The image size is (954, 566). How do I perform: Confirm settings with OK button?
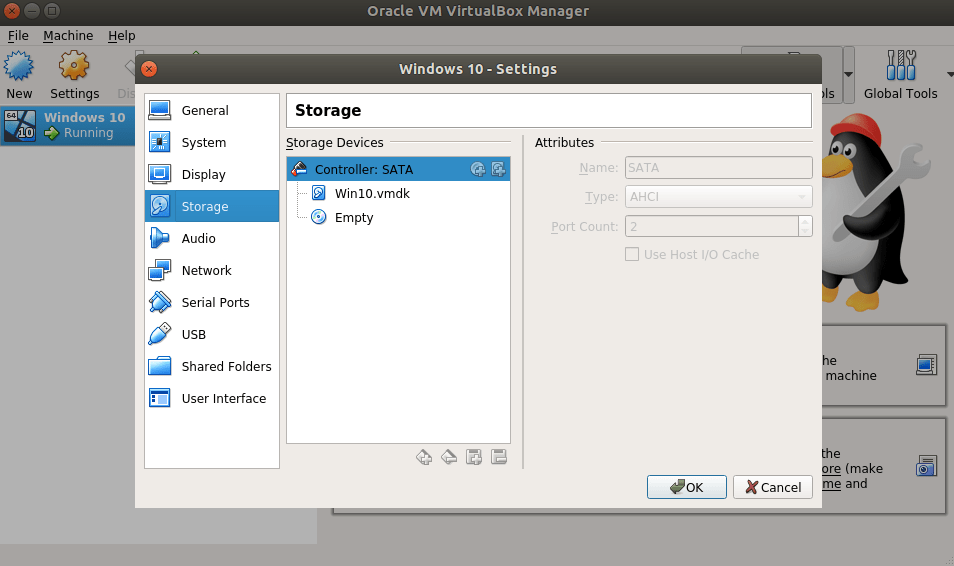tap(687, 487)
